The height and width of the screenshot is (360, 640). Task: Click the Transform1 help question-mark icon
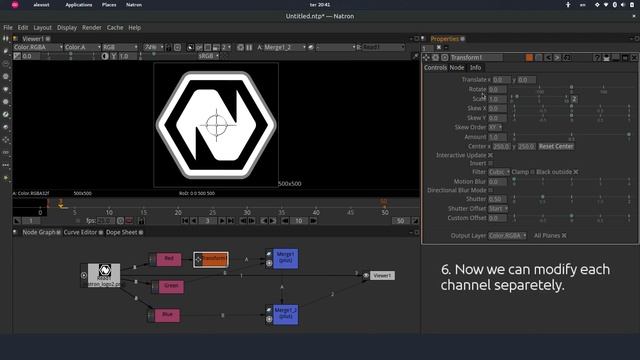pyautogui.click(x=597, y=58)
